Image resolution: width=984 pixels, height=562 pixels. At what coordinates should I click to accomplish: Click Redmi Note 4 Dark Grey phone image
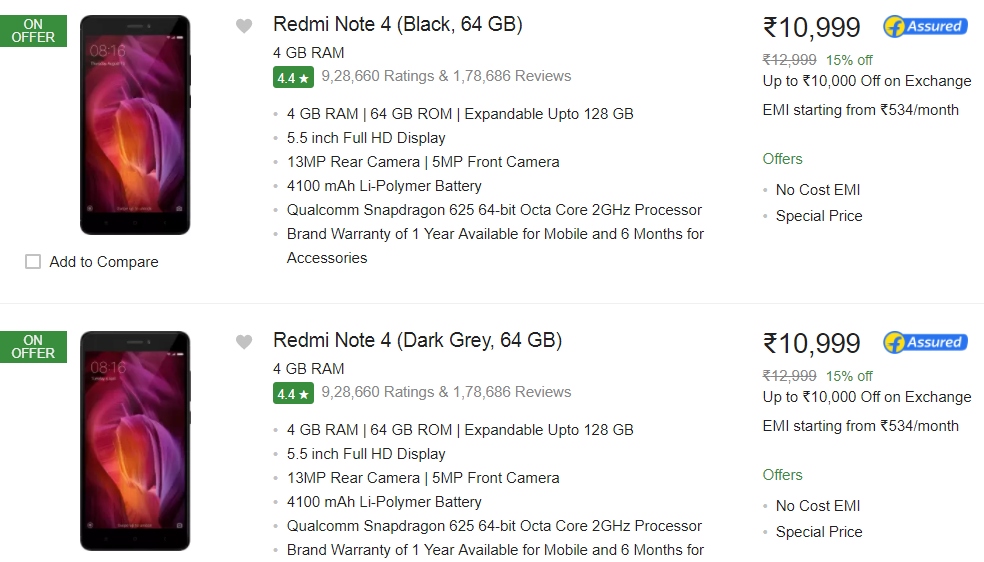point(135,441)
